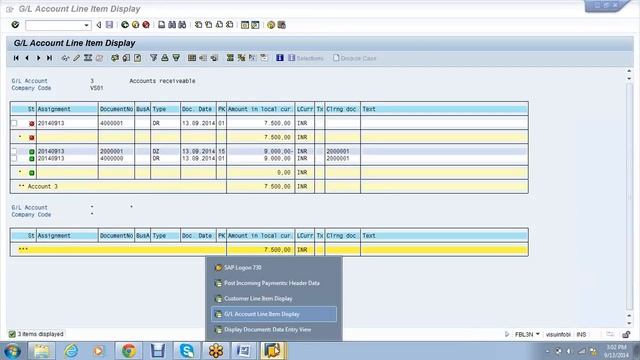Click the Print icon in standard toolbar
The image size is (640, 360).
[x=162, y=25]
